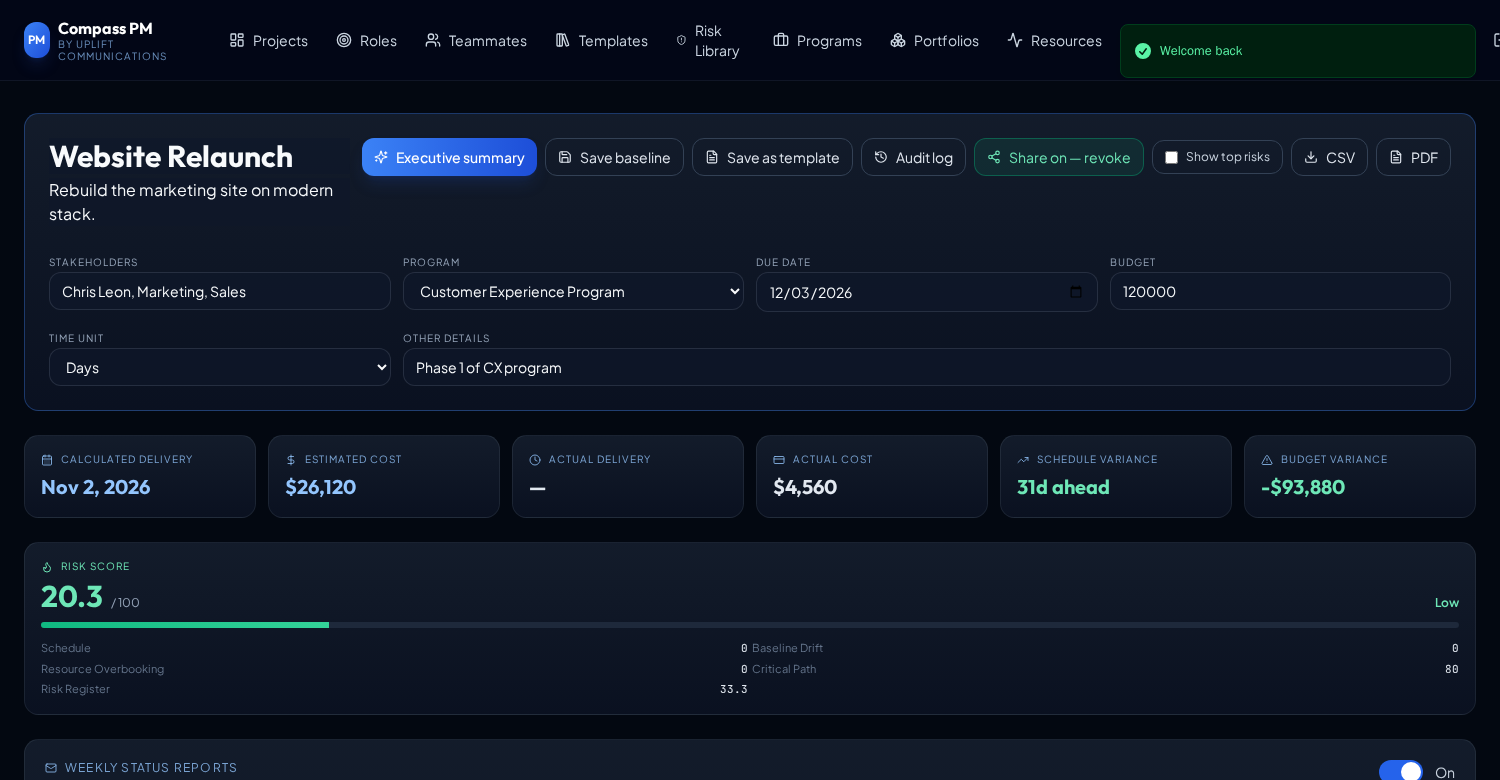Open the Due Date picker field

(x=927, y=292)
